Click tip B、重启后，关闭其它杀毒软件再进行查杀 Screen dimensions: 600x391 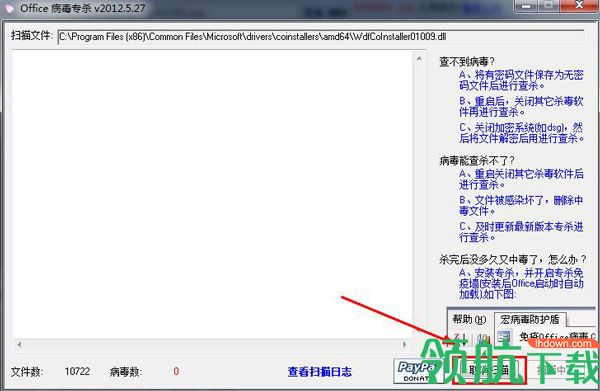pyautogui.click(x=521, y=106)
